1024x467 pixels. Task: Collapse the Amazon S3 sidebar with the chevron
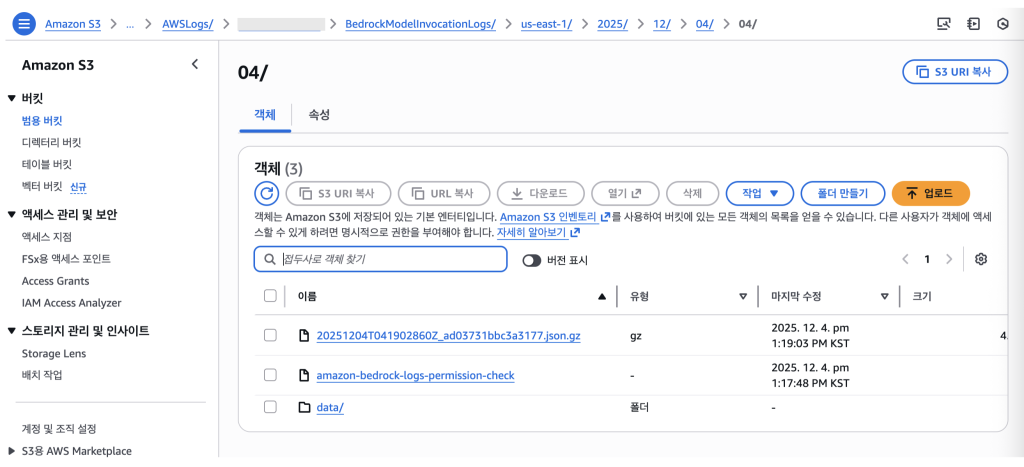pyautogui.click(x=195, y=64)
